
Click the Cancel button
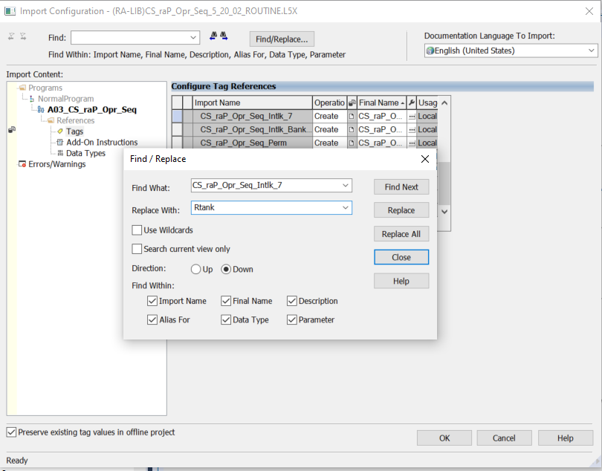pyautogui.click(x=504, y=438)
